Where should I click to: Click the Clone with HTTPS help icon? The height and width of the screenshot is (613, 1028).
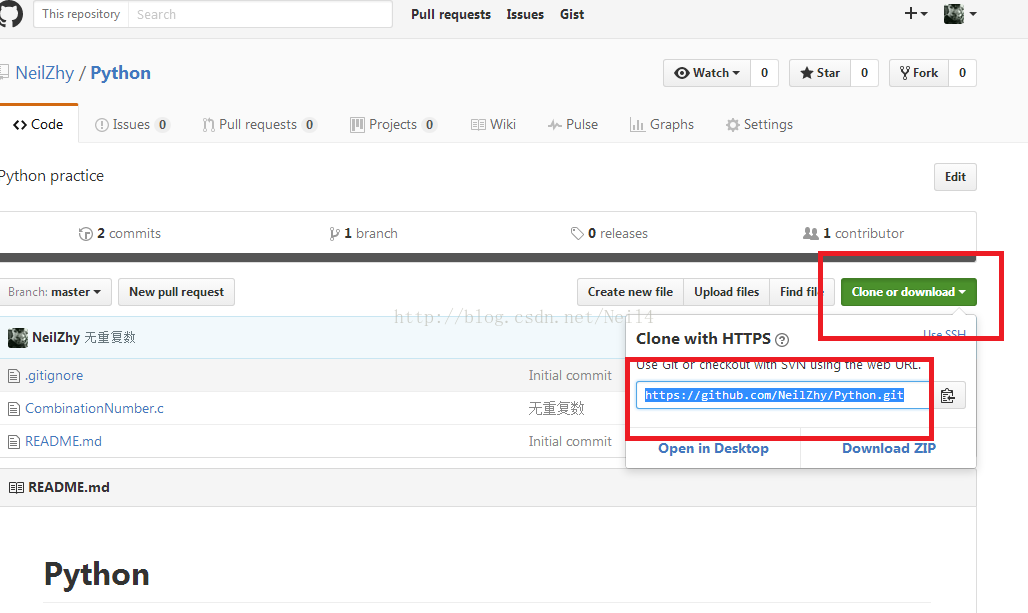[x=781, y=340]
